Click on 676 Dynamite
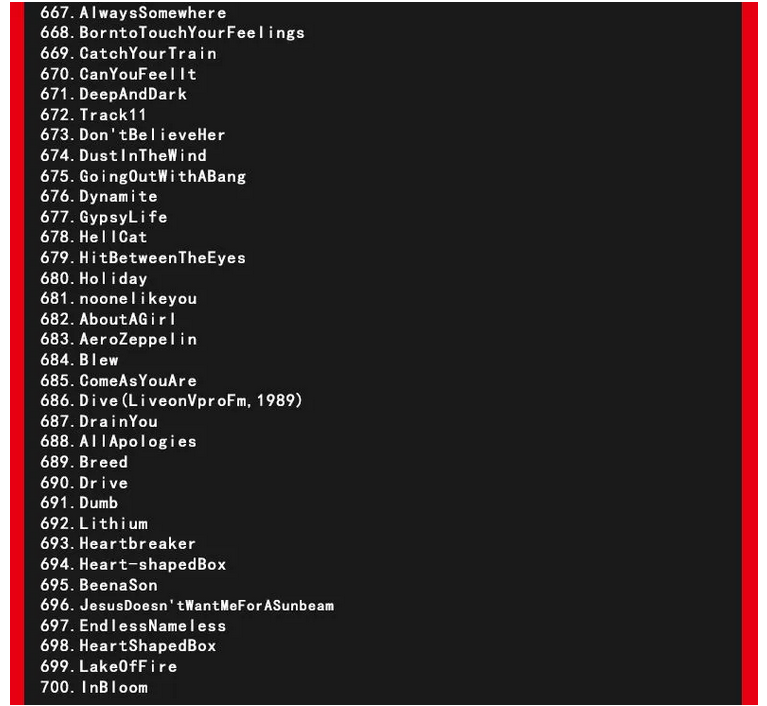 point(99,196)
